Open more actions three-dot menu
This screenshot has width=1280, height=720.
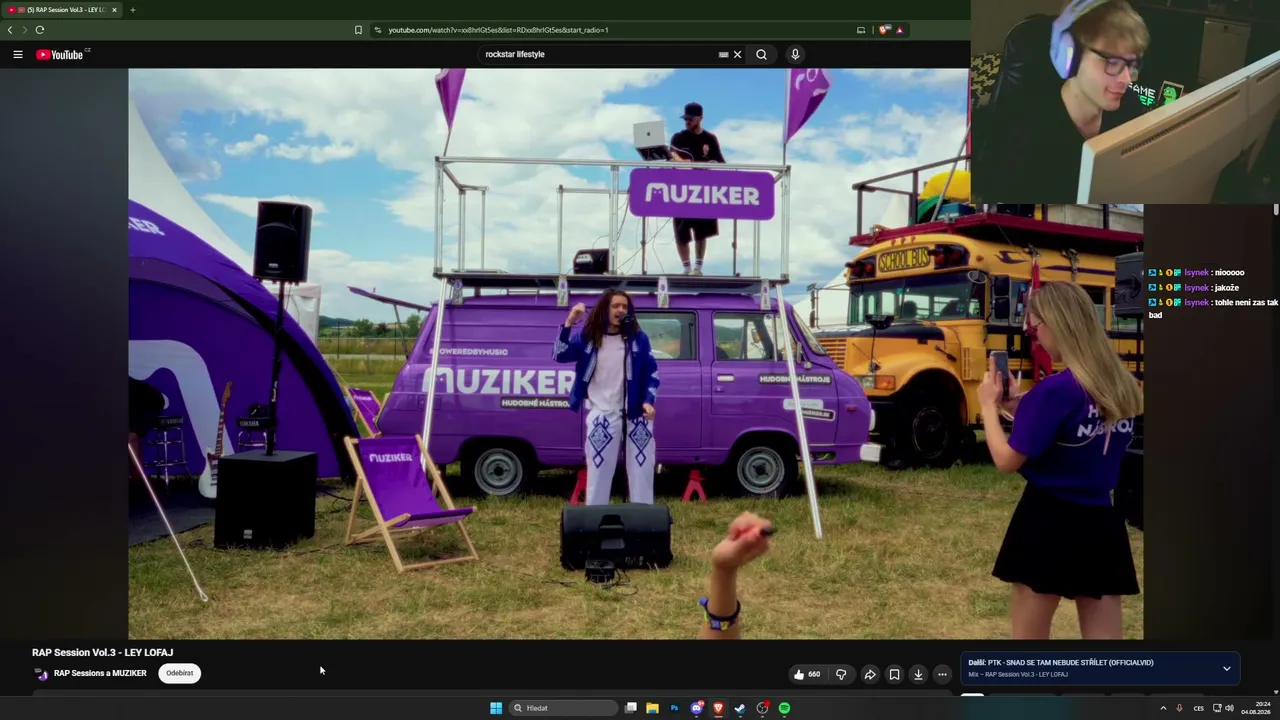942,674
